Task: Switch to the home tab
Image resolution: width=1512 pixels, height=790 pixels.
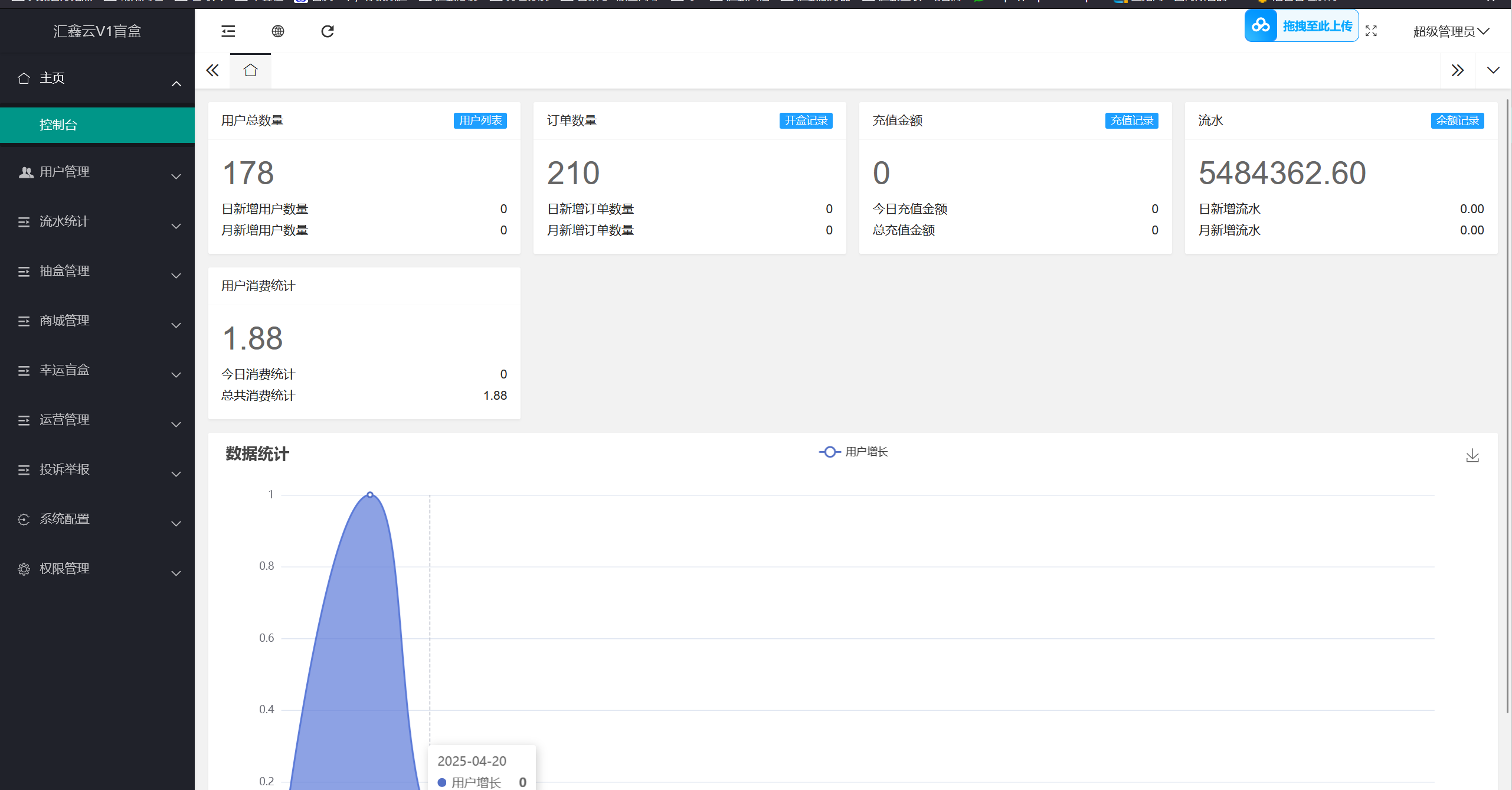Action: [x=250, y=71]
